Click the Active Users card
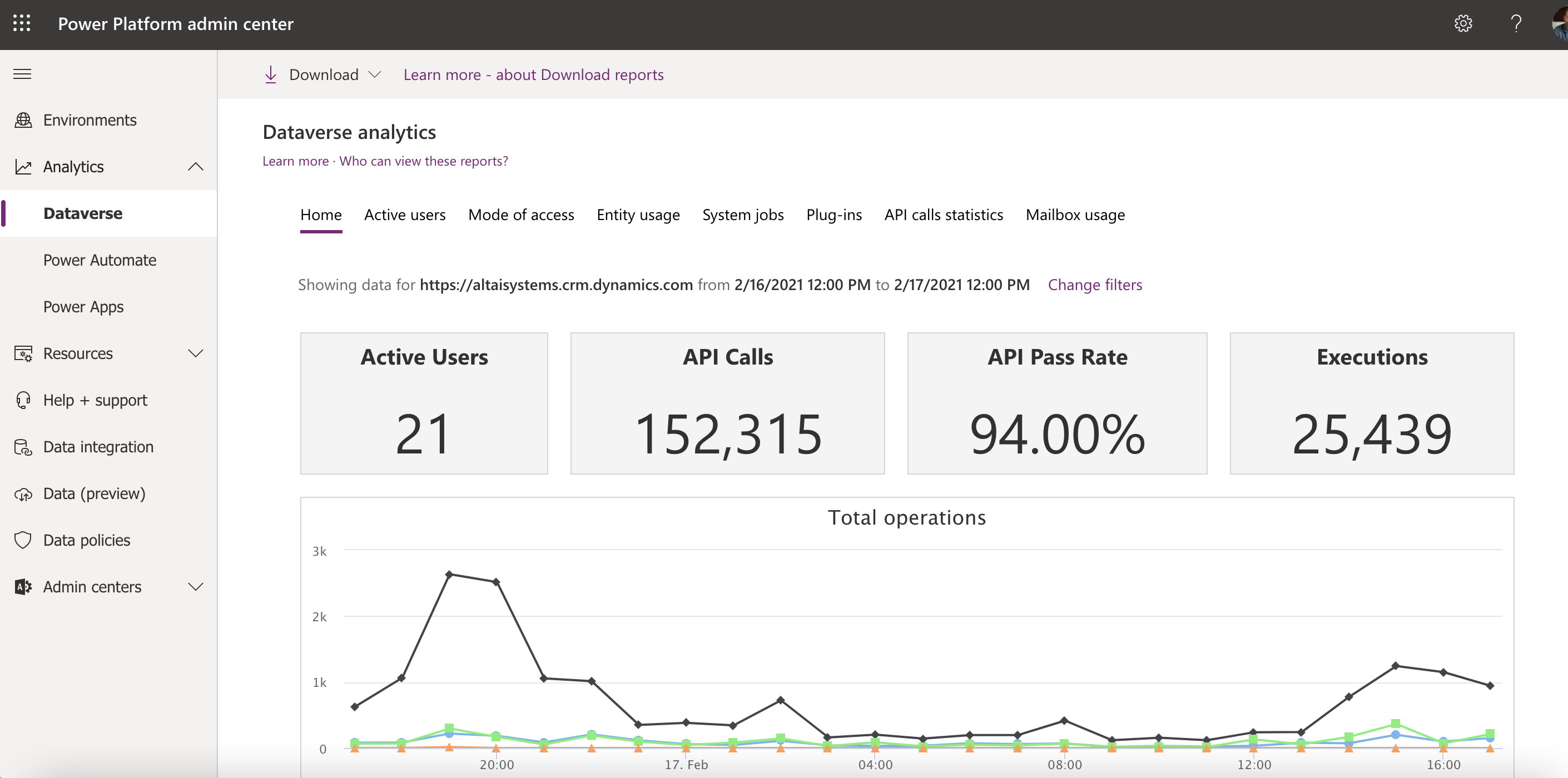1568x778 pixels. click(x=424, y=403)
